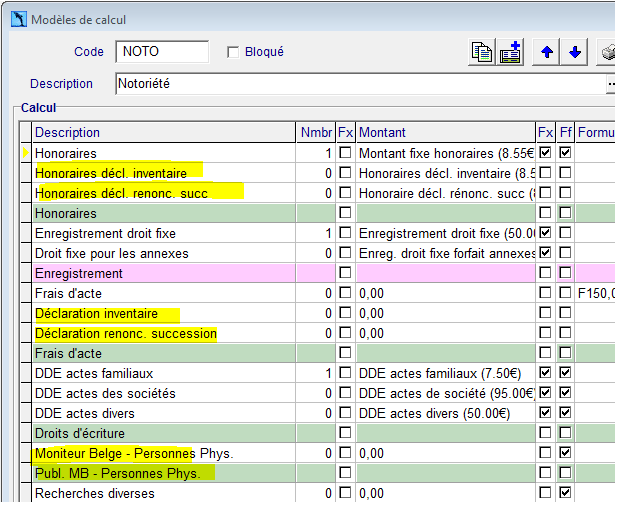Click the copy model toolbar icon

[481, 52]
